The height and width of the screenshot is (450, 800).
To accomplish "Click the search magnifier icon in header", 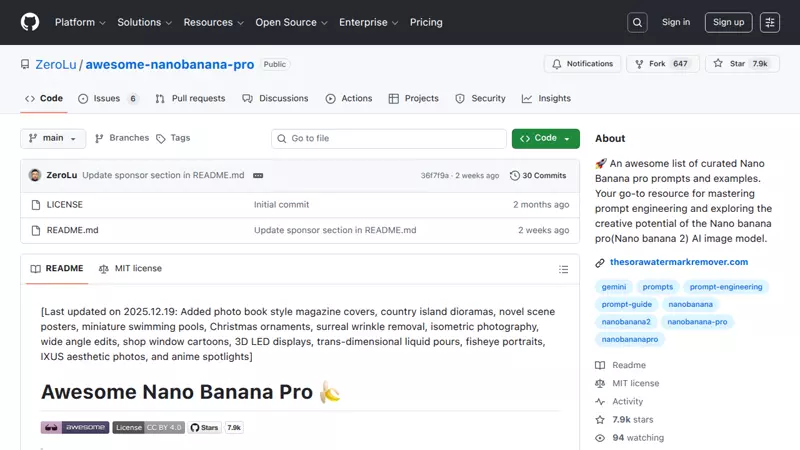I will pyautogui.click(x=637, y=22).
